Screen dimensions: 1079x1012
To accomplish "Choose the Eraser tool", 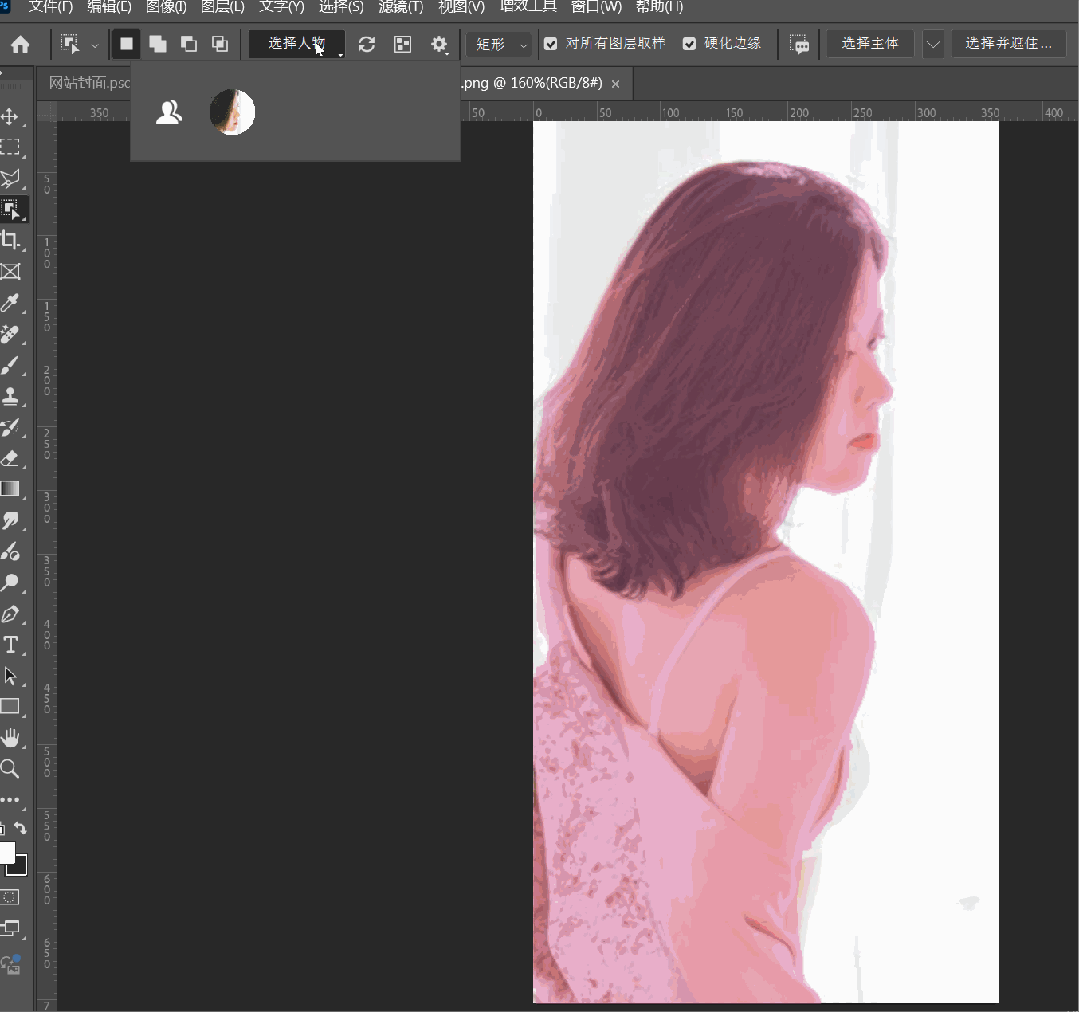I will [11, 458].
